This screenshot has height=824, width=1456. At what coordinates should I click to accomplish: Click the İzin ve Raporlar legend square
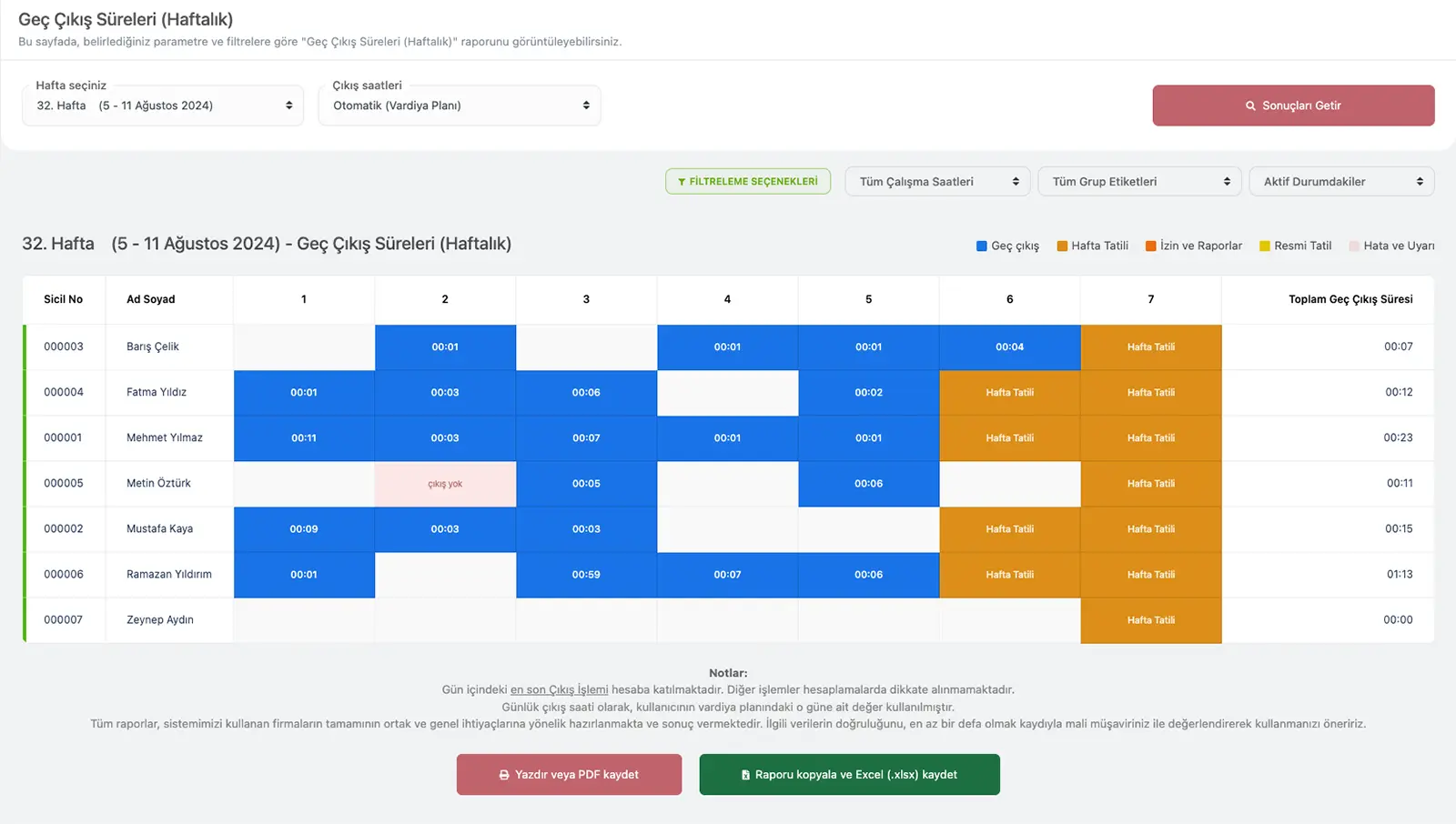click(x=1151, y=246)
